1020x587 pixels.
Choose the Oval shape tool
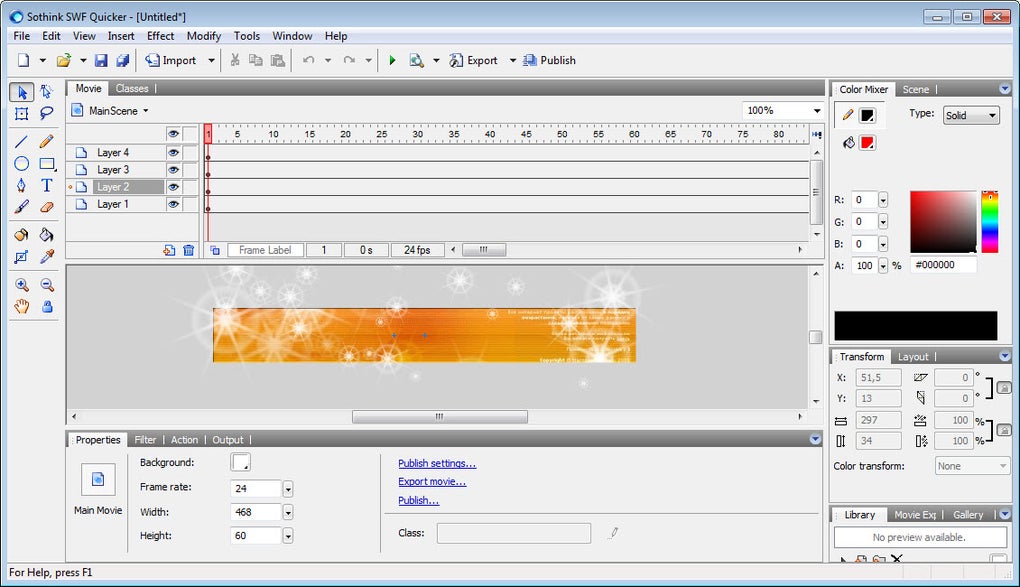tap(21, 163)
